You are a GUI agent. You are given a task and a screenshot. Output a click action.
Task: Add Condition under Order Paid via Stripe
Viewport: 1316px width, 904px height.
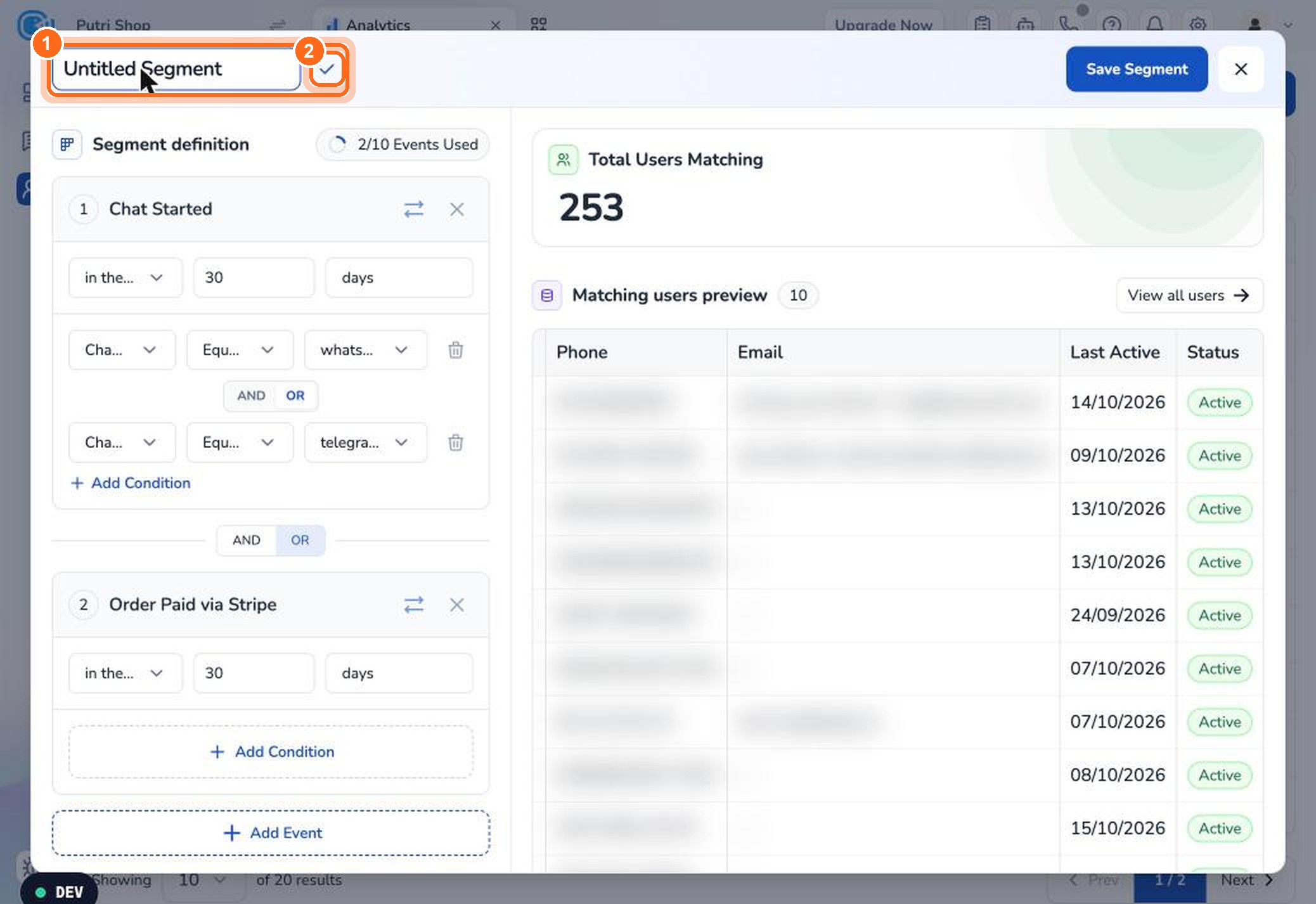coord(271,752)
